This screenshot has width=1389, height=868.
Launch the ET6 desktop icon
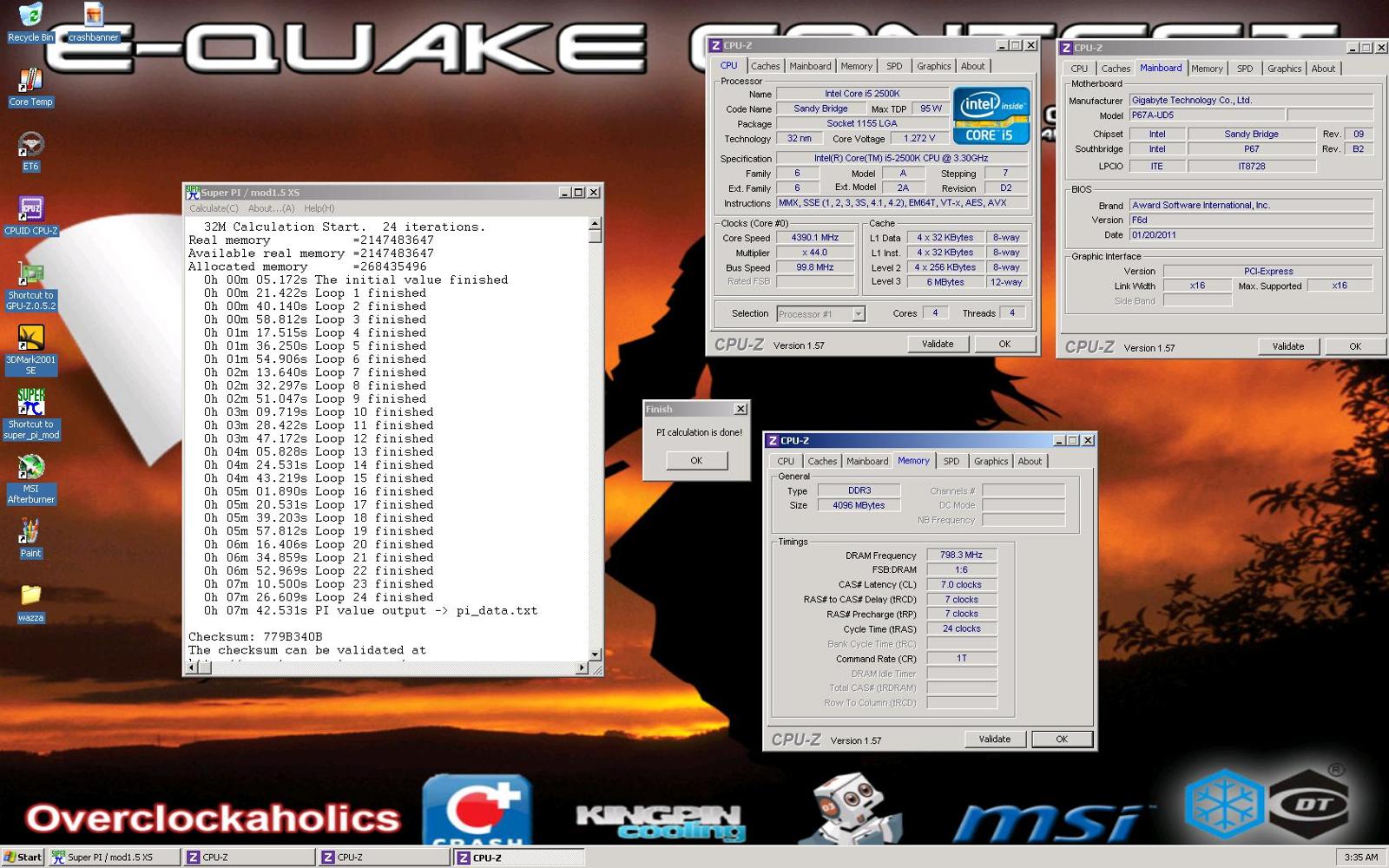pos(30,151)
